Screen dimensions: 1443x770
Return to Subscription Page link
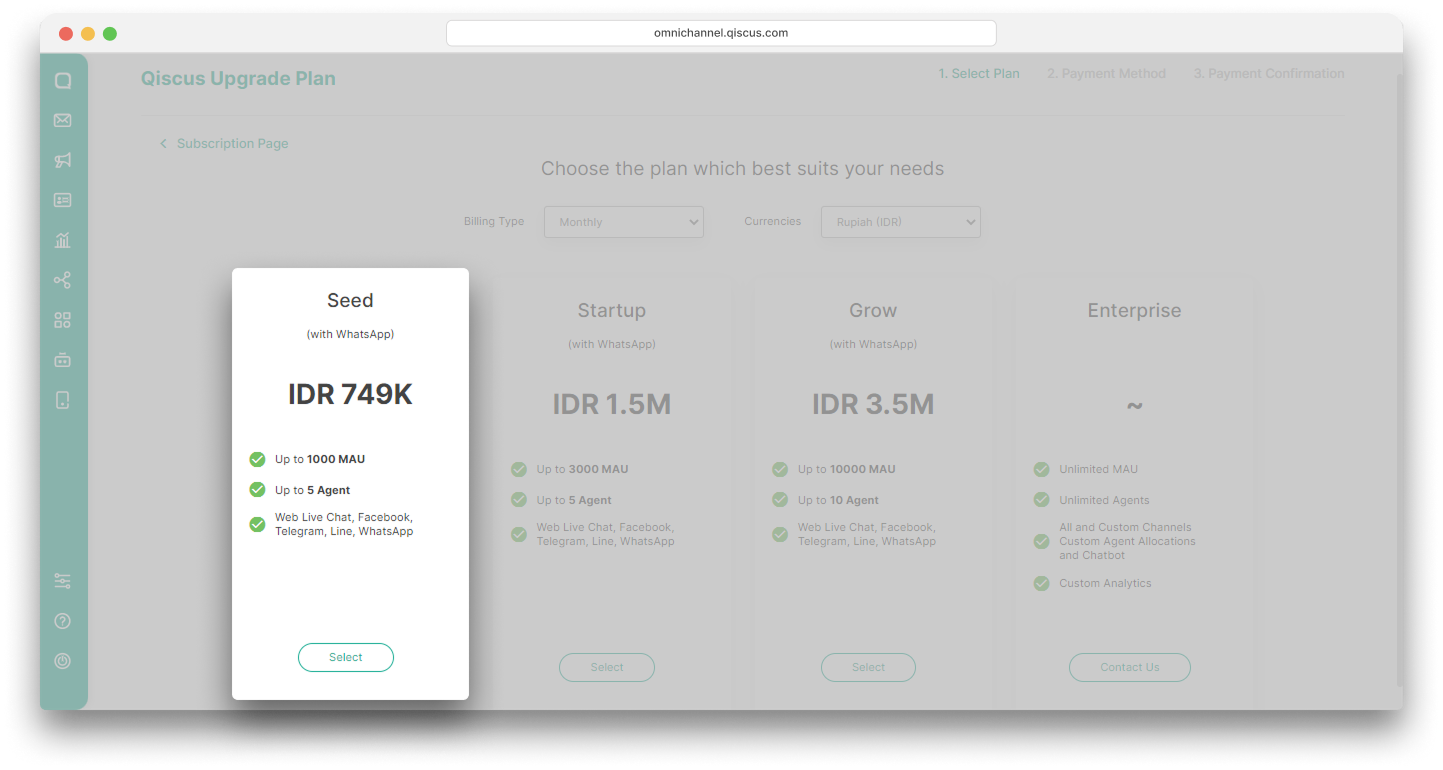(232, 144)
